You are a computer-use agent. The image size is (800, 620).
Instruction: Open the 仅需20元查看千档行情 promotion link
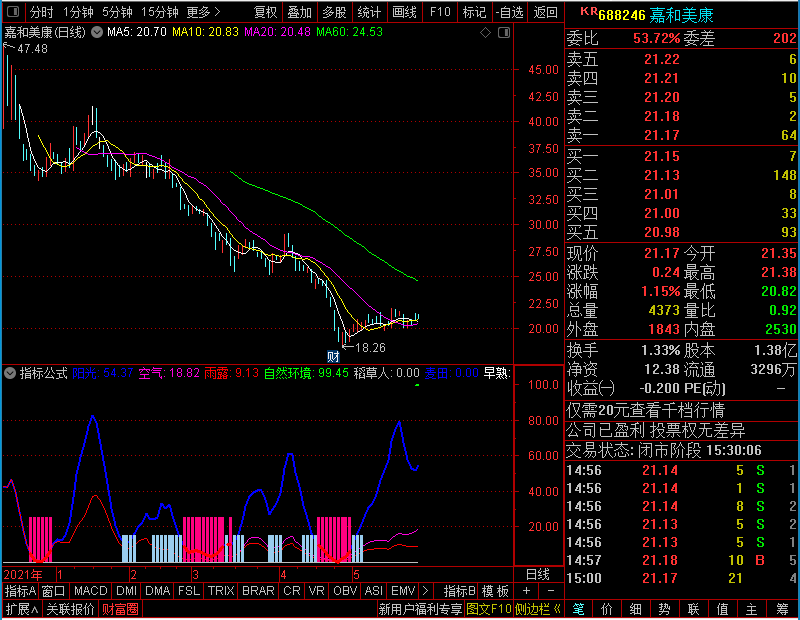tap(645, 410)
